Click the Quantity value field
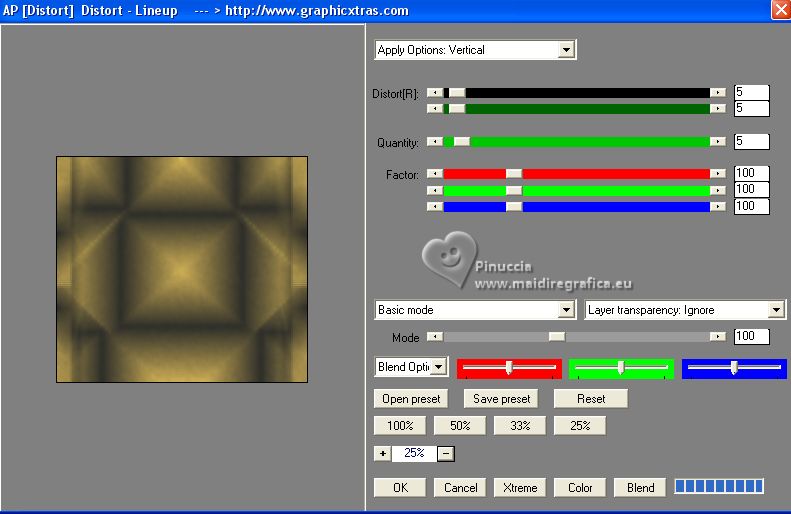Image resolution: width=791 pixels, height=514 pixels. coord(752,142)
